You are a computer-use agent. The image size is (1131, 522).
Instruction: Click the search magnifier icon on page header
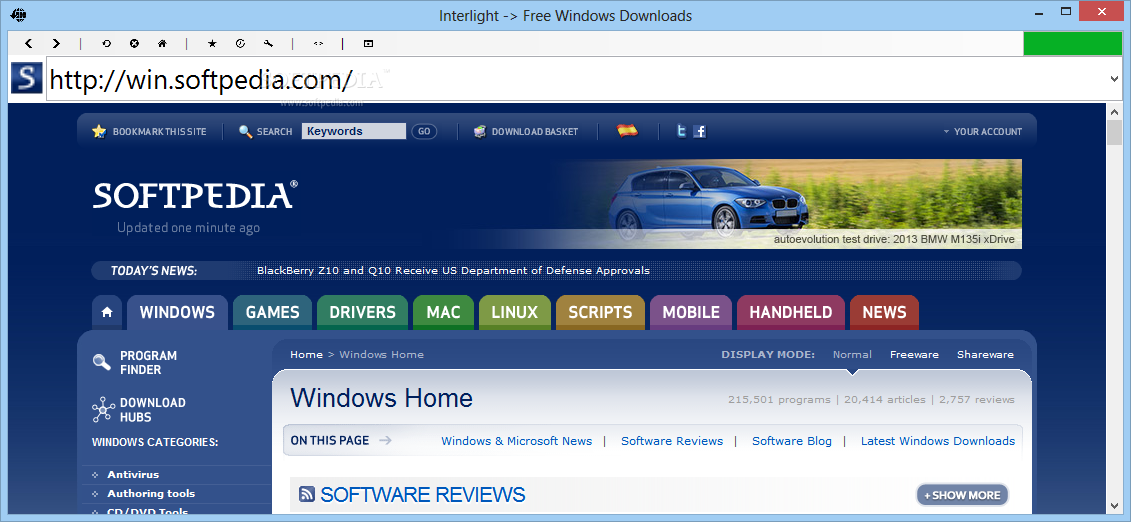[245, 131]
